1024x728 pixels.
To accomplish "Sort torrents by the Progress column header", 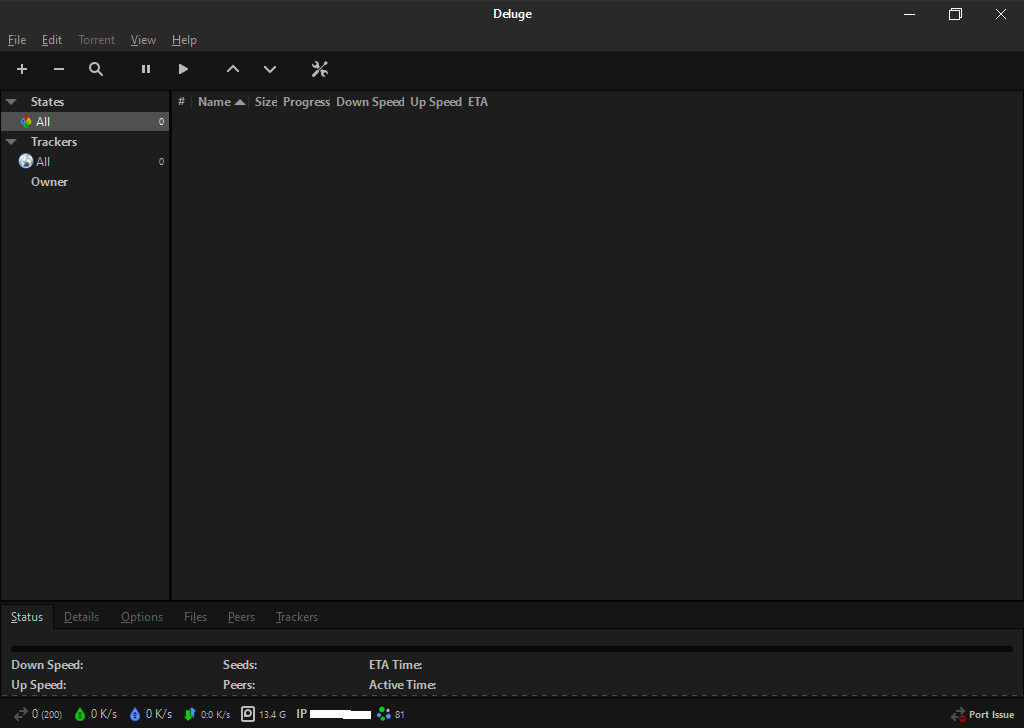I will pos(306,102).
